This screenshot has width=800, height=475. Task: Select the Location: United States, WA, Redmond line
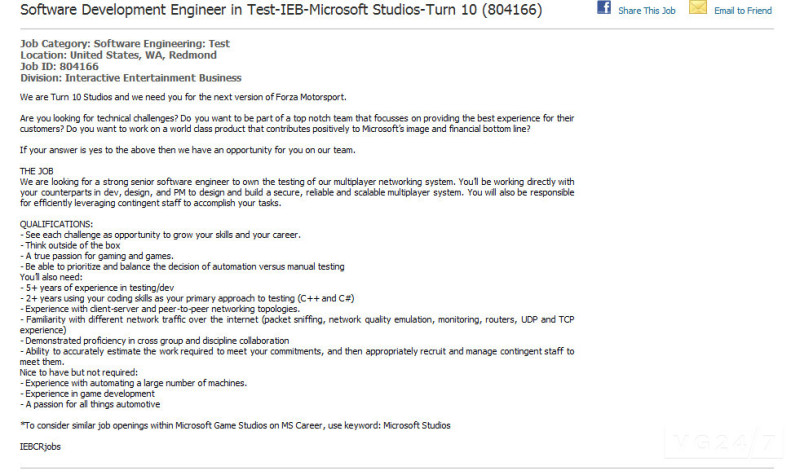(x=118, y=55)
